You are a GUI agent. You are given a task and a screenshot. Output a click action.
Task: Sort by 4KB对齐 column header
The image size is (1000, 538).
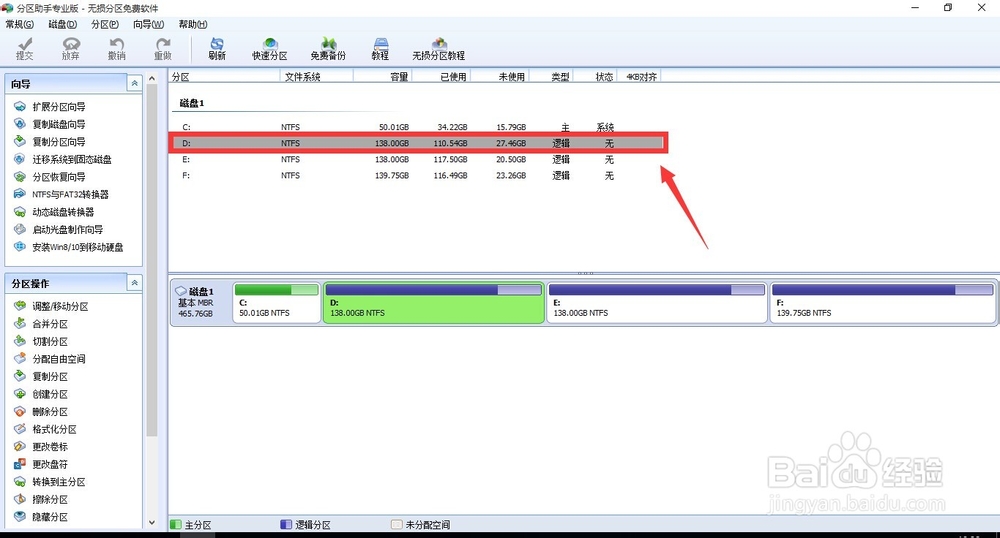[640, 76]
